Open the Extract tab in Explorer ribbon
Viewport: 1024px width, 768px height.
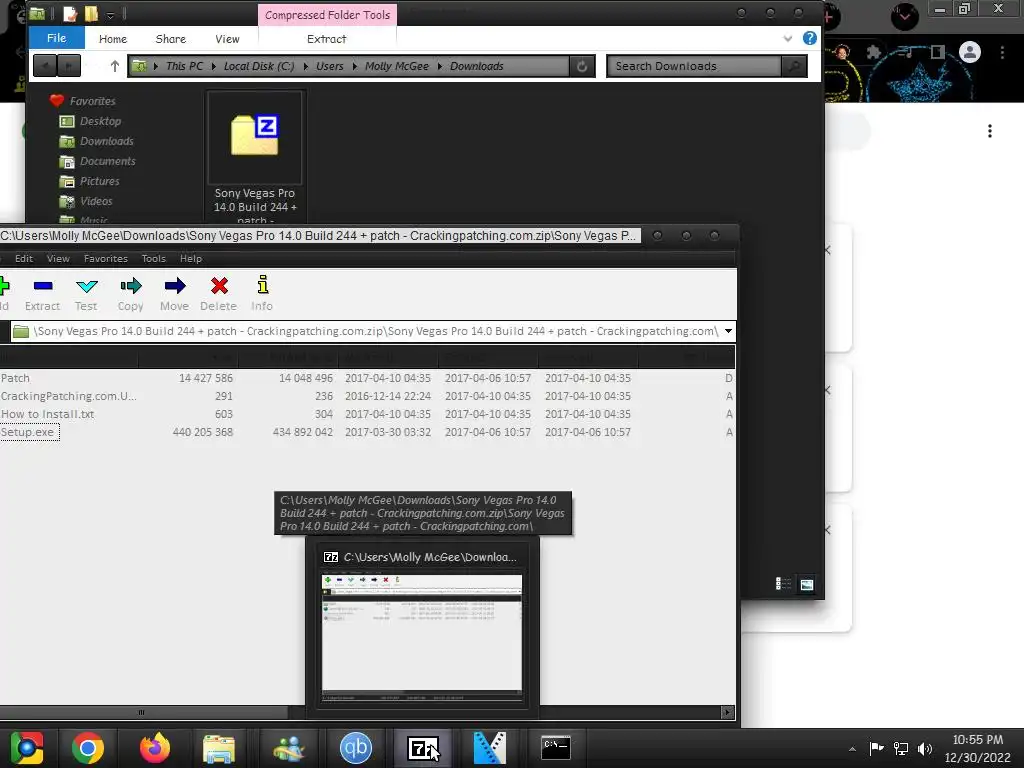click(x=327, y=39)
